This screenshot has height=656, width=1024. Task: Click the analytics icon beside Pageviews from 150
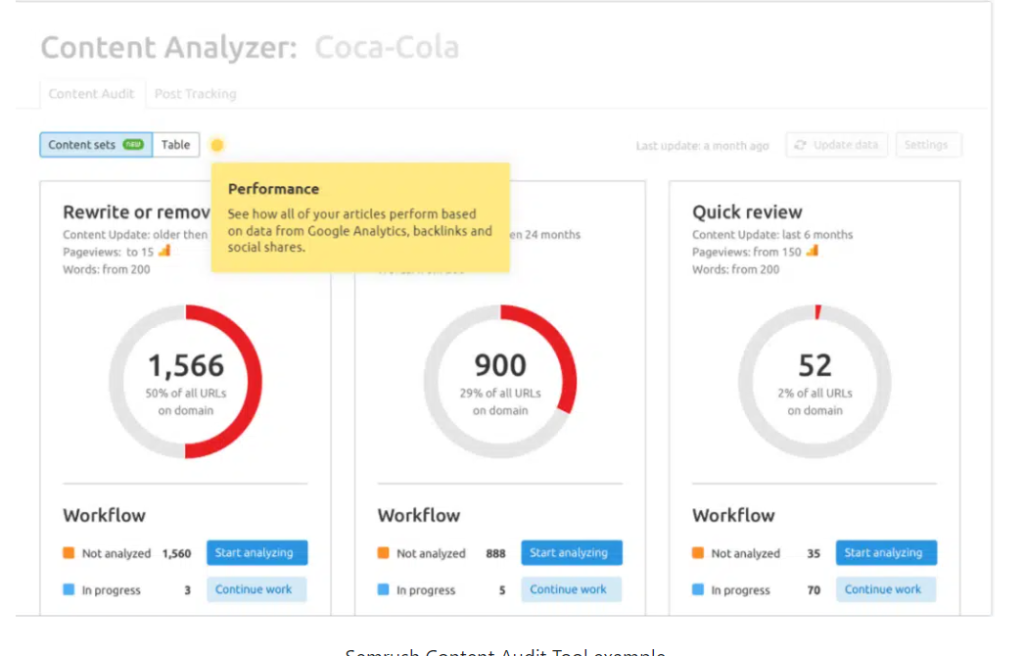(812, 251)
